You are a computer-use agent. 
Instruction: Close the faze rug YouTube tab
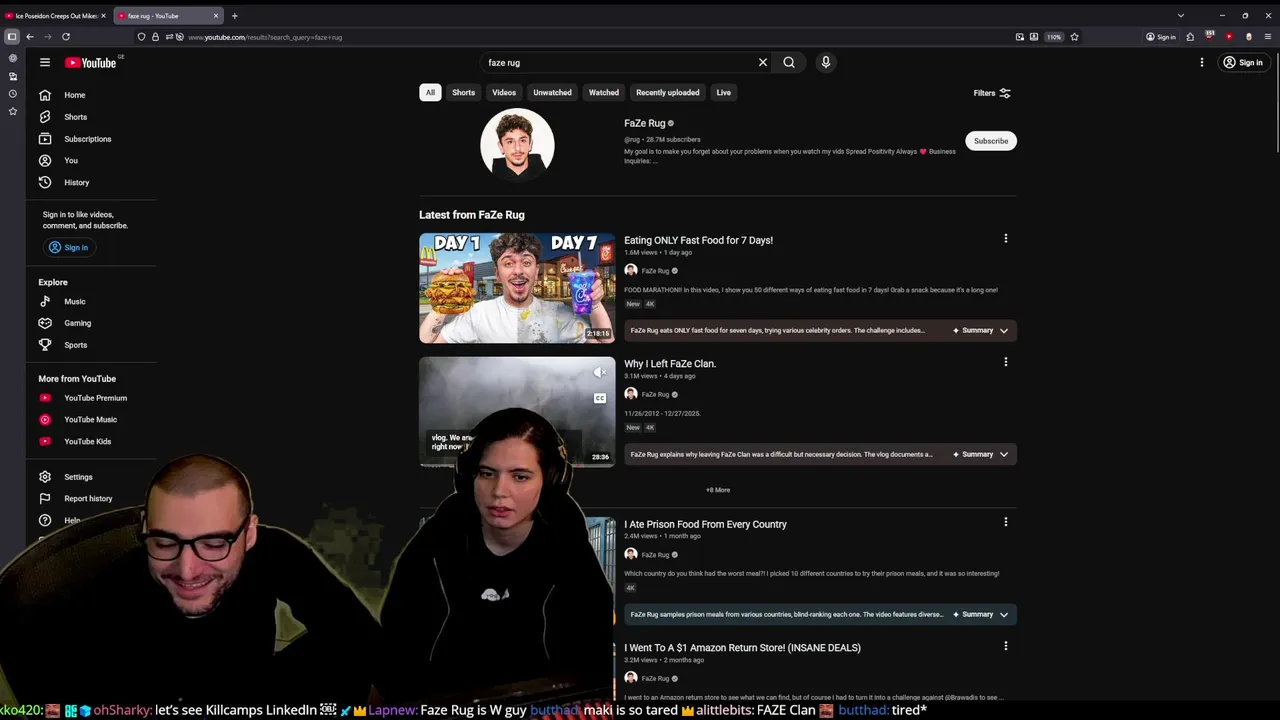[215, 16]
